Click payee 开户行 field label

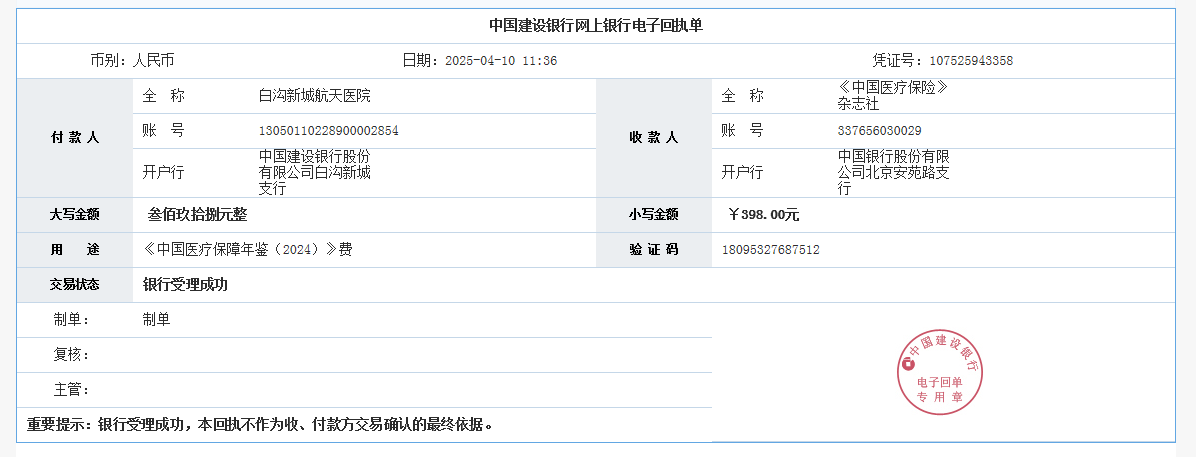(x=742, y=172)
